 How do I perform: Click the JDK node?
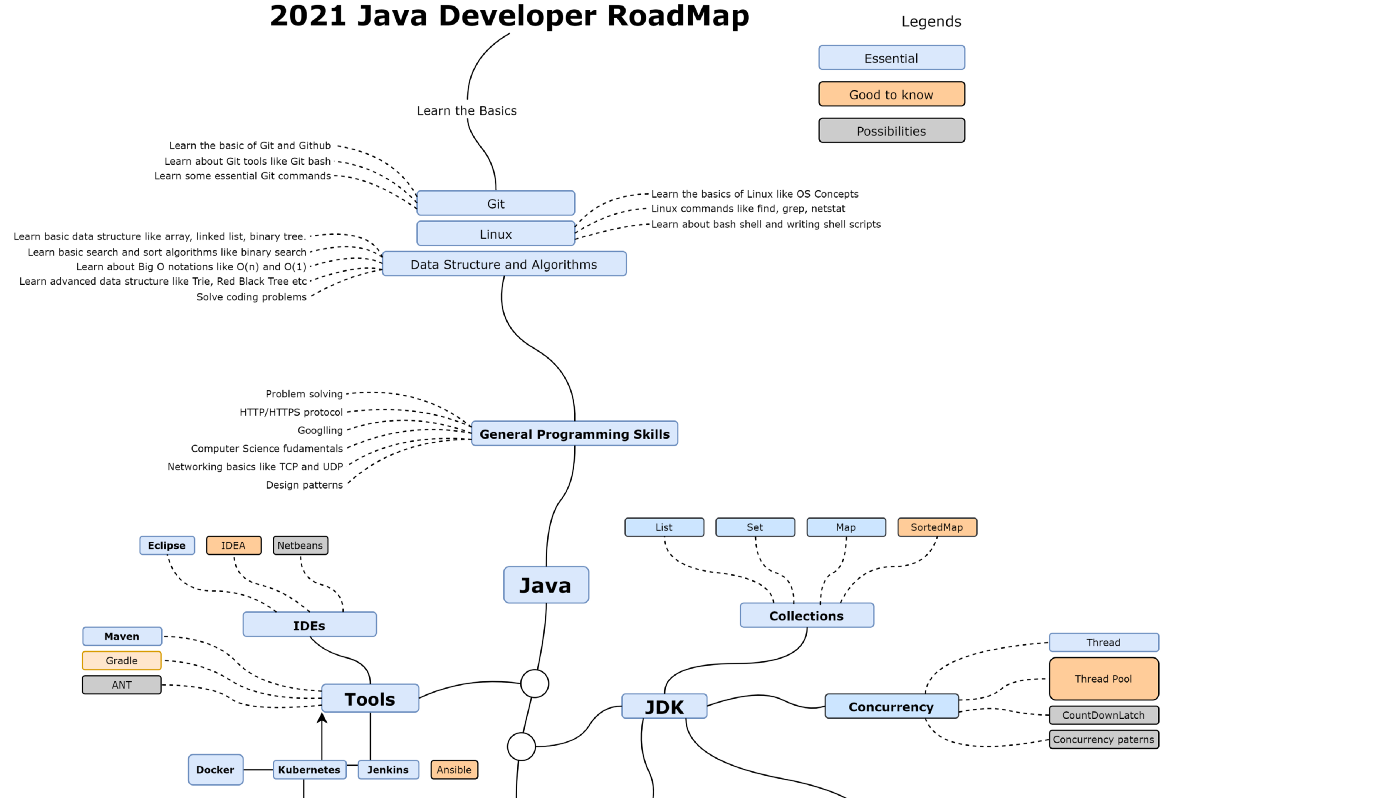[x=665, y=706]
